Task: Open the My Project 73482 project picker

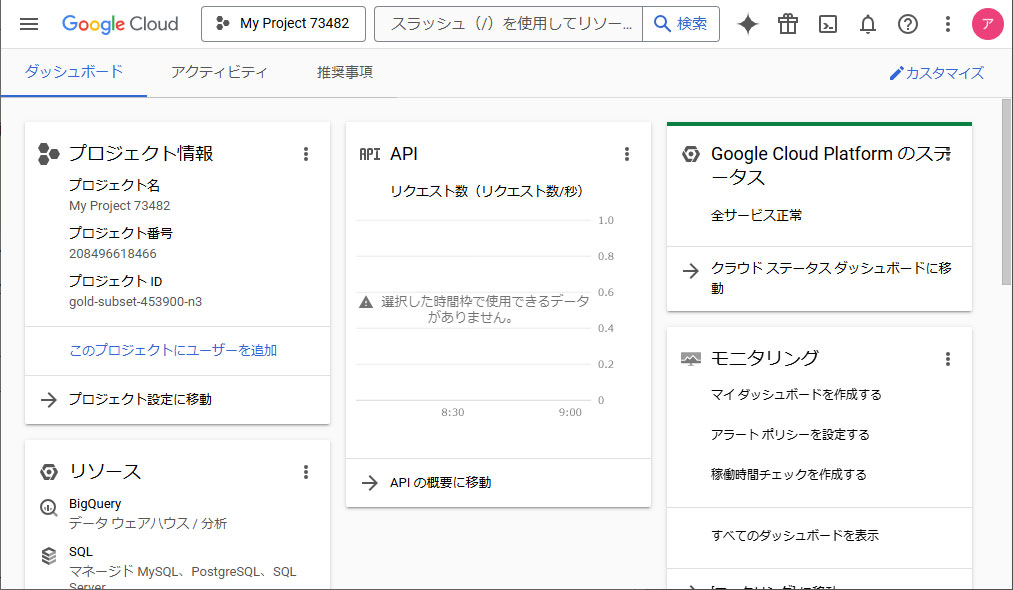Action: point(283,24)
